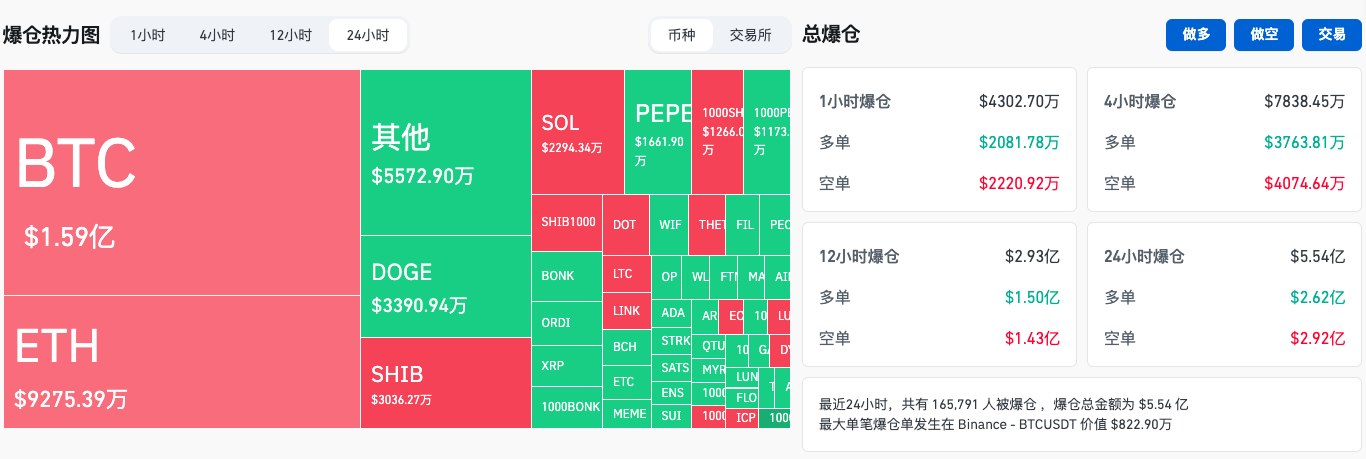
Task: Select the 4小时 timeframe tab
Action: (217, 35)
